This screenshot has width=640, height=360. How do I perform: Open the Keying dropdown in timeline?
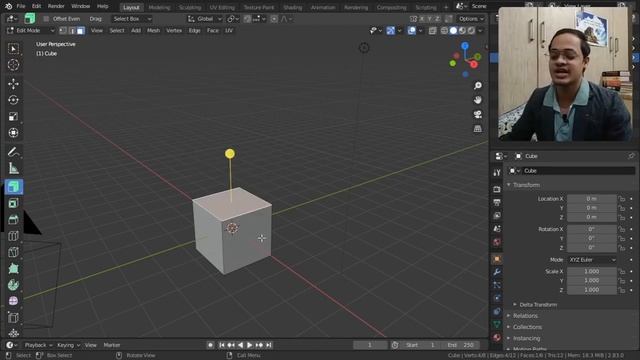tap(68, 345)
